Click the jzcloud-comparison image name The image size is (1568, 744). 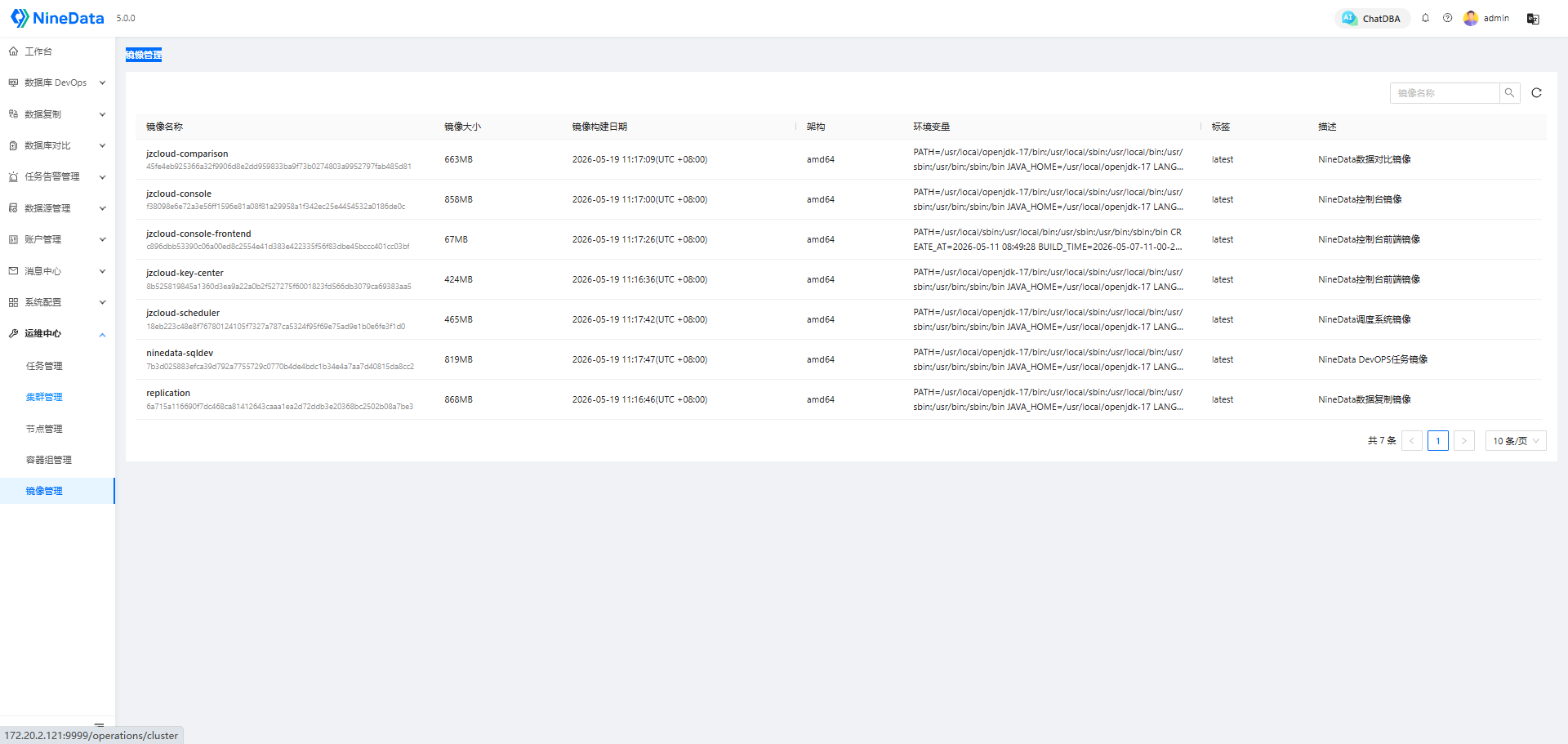pos(187,154)
